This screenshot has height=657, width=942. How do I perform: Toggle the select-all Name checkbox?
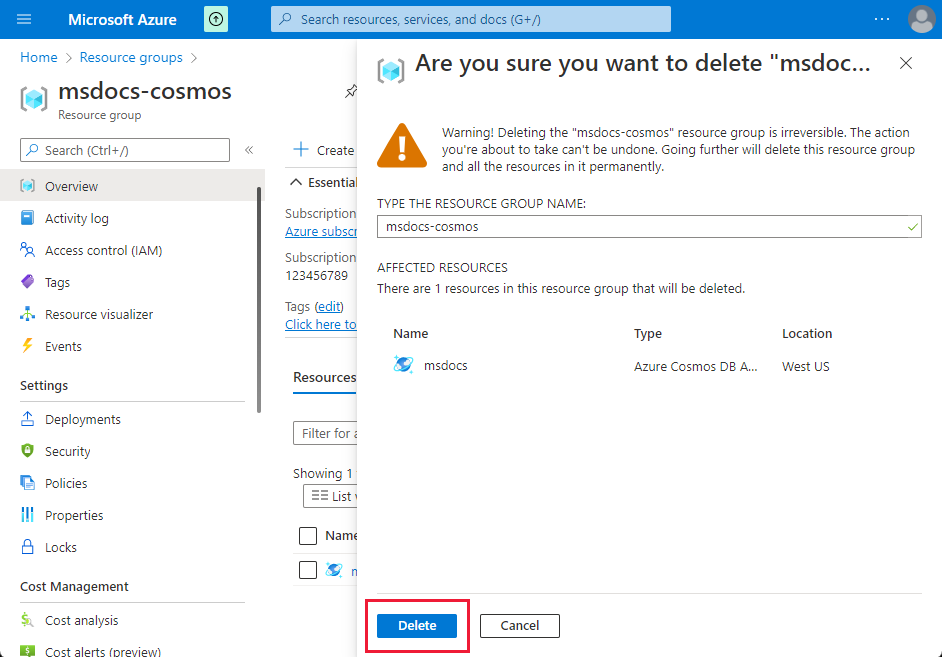point(308,536)
